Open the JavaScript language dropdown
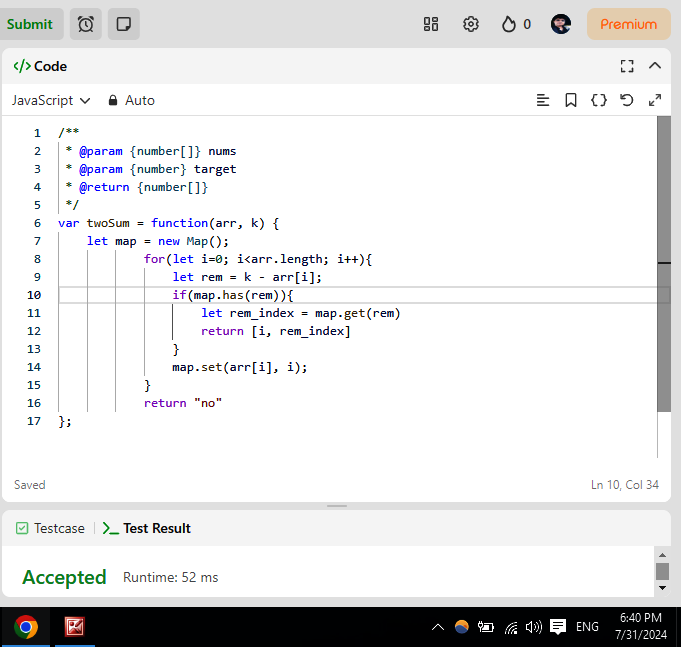This screenshot has width=681, height=647. [x=51, y=100]
